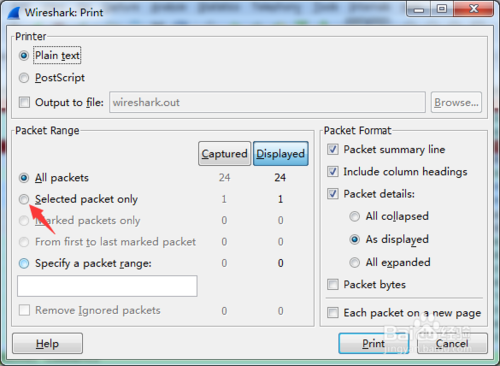Select the All packets radio button

coord(24,178)
